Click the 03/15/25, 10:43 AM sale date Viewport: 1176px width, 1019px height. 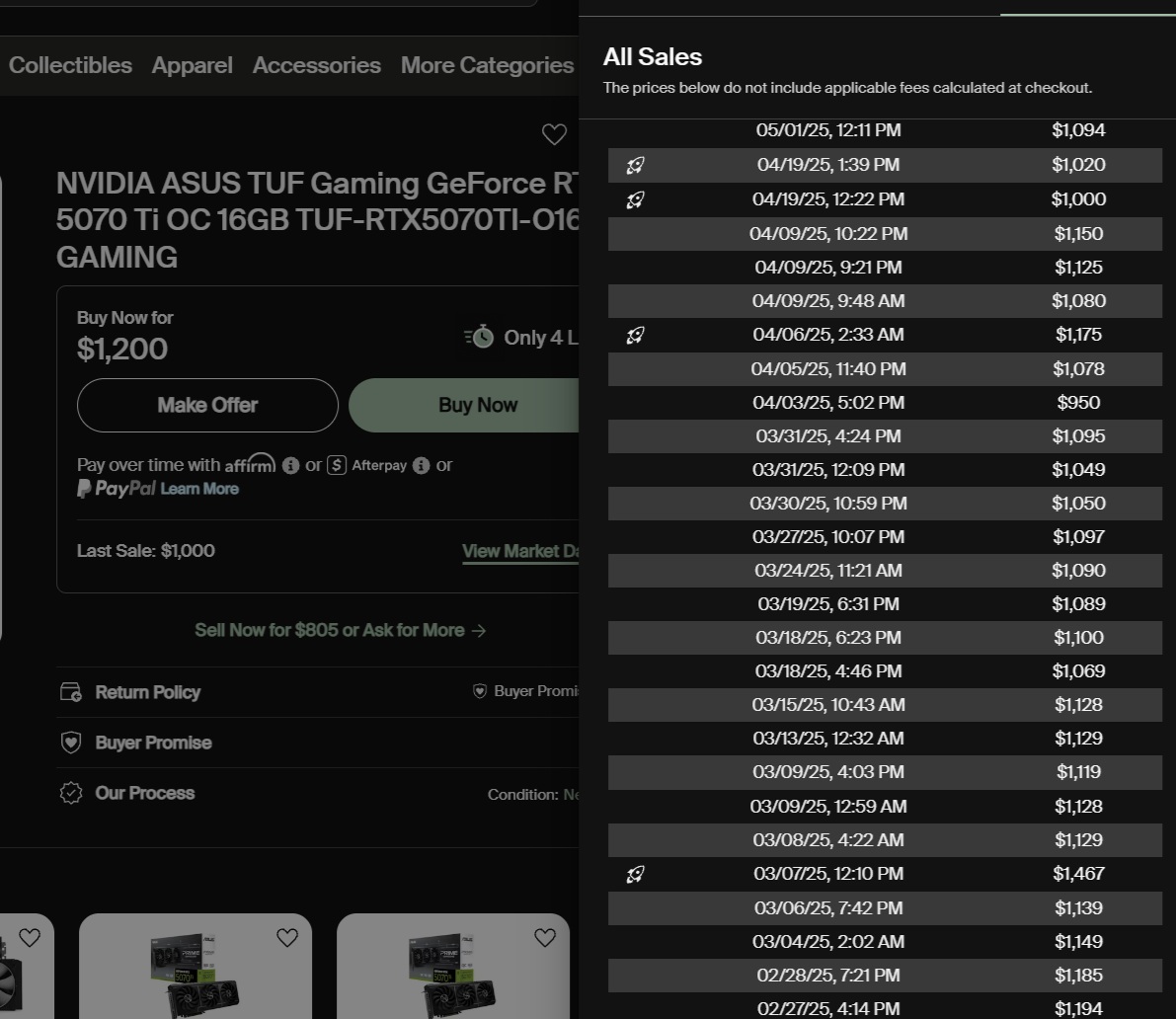(x=828, y=706)
